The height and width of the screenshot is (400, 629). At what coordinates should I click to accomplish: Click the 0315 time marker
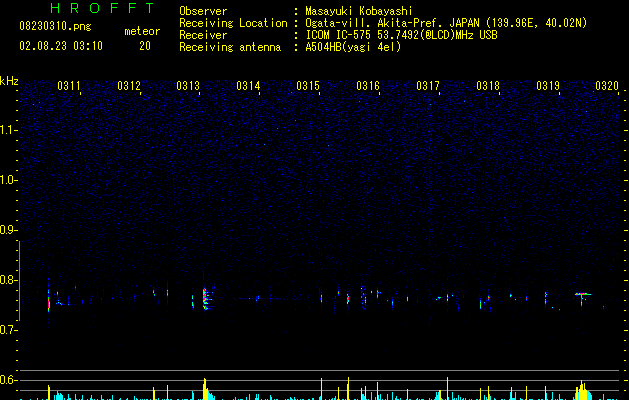[308, 86]
